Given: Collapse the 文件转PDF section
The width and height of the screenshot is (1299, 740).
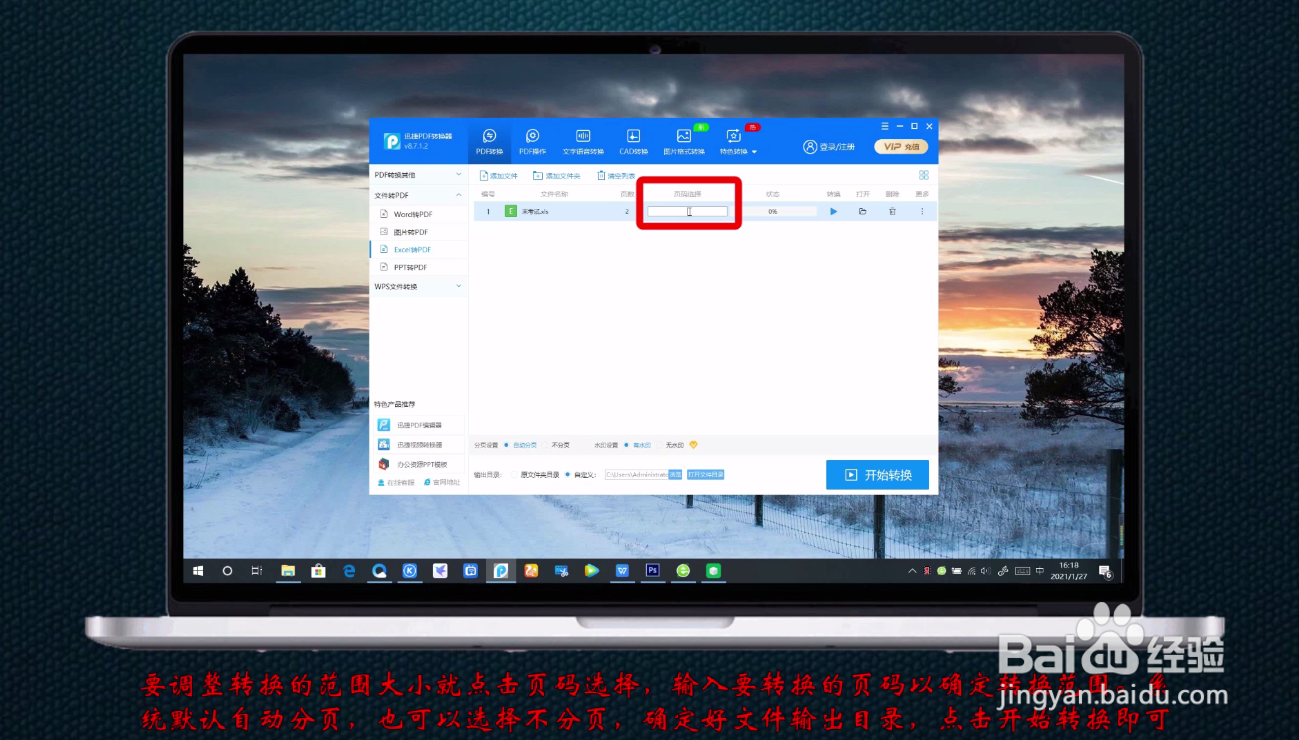Looking at the screenshot, I should coord(419,195).
